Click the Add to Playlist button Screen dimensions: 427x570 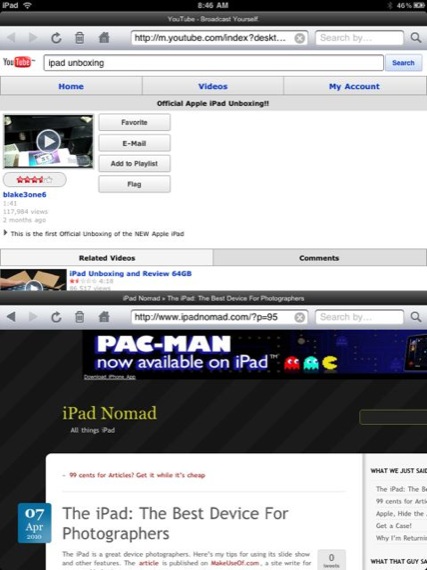[134, 164]
